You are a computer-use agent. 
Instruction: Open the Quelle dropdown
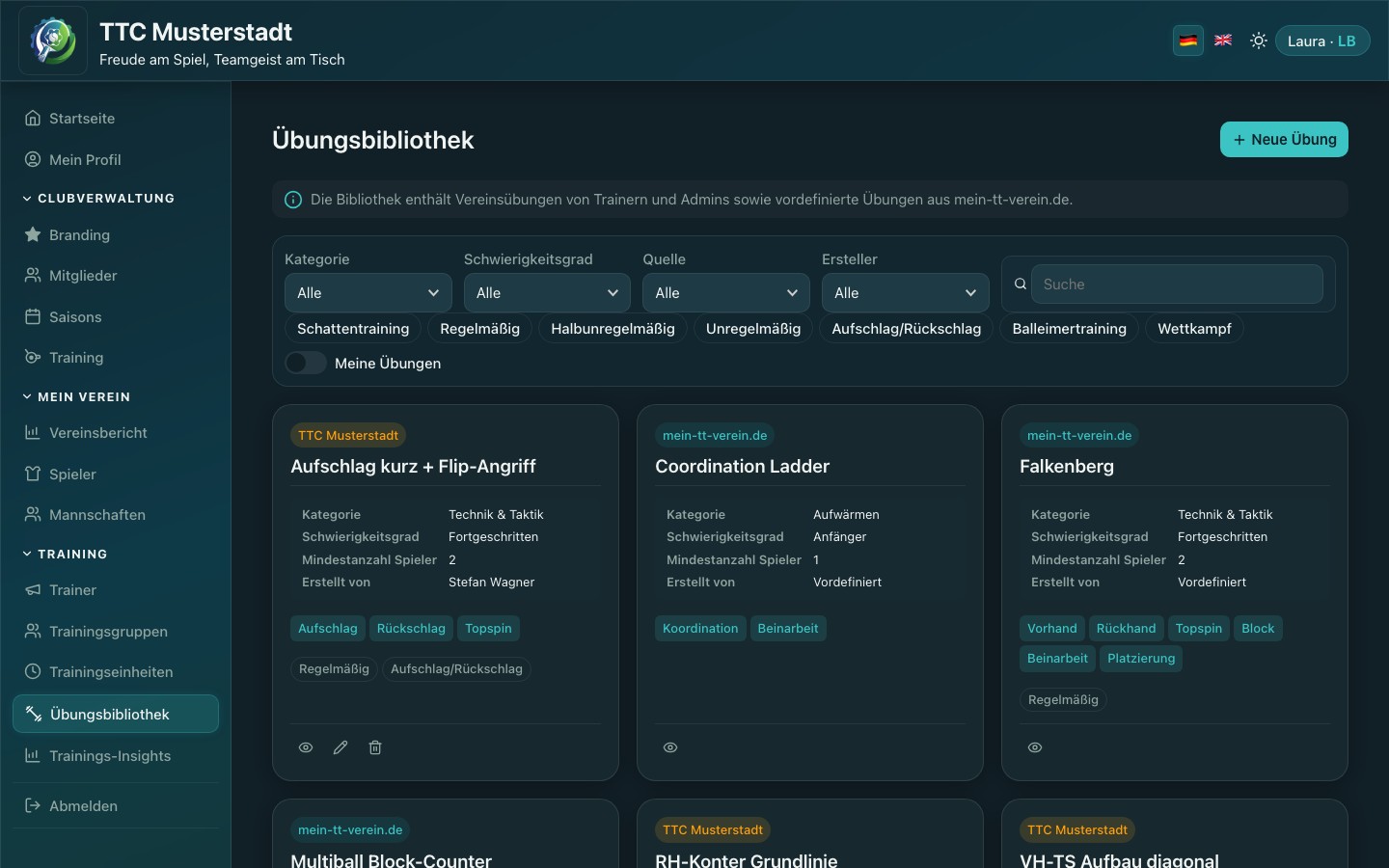pos(726,293)
